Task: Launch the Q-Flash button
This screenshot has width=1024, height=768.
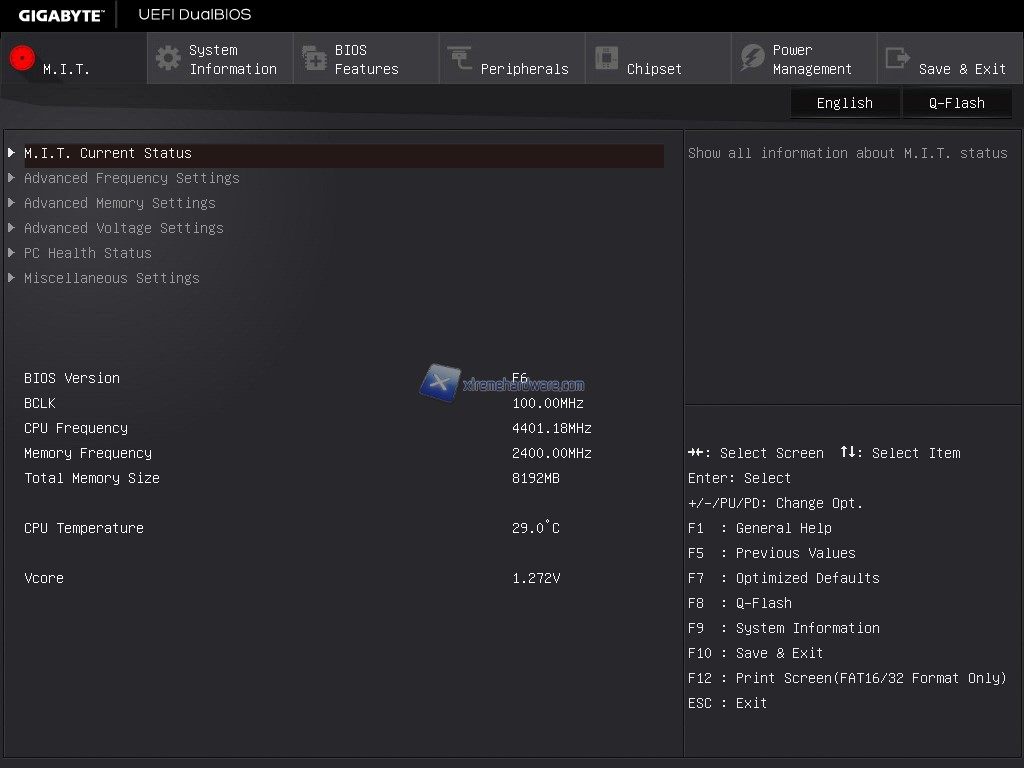Action: click(x=956, y=103)
